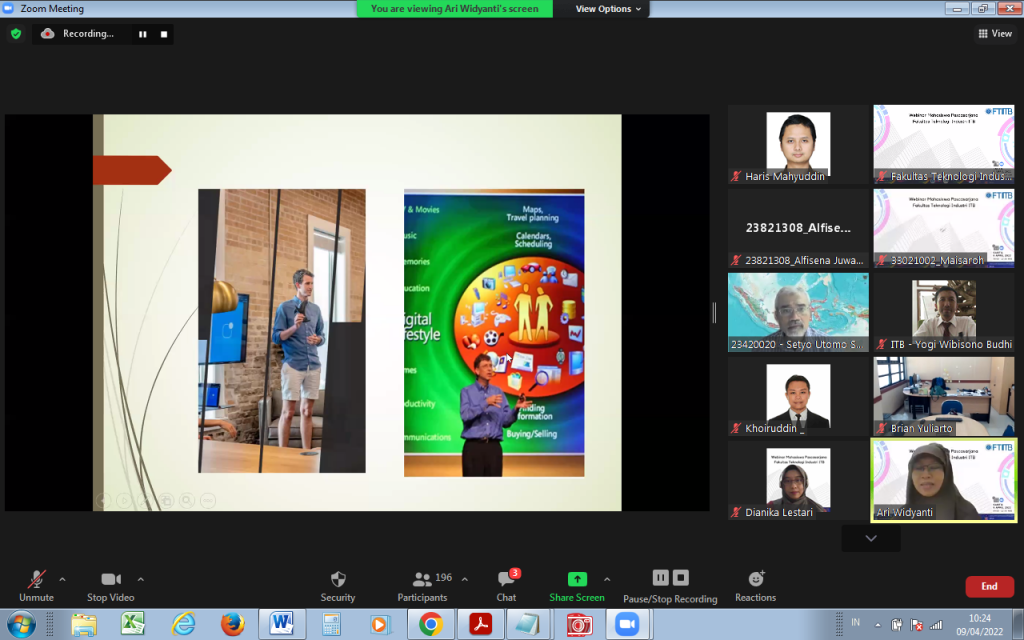Open the Chat panel

tap(506, 585)
